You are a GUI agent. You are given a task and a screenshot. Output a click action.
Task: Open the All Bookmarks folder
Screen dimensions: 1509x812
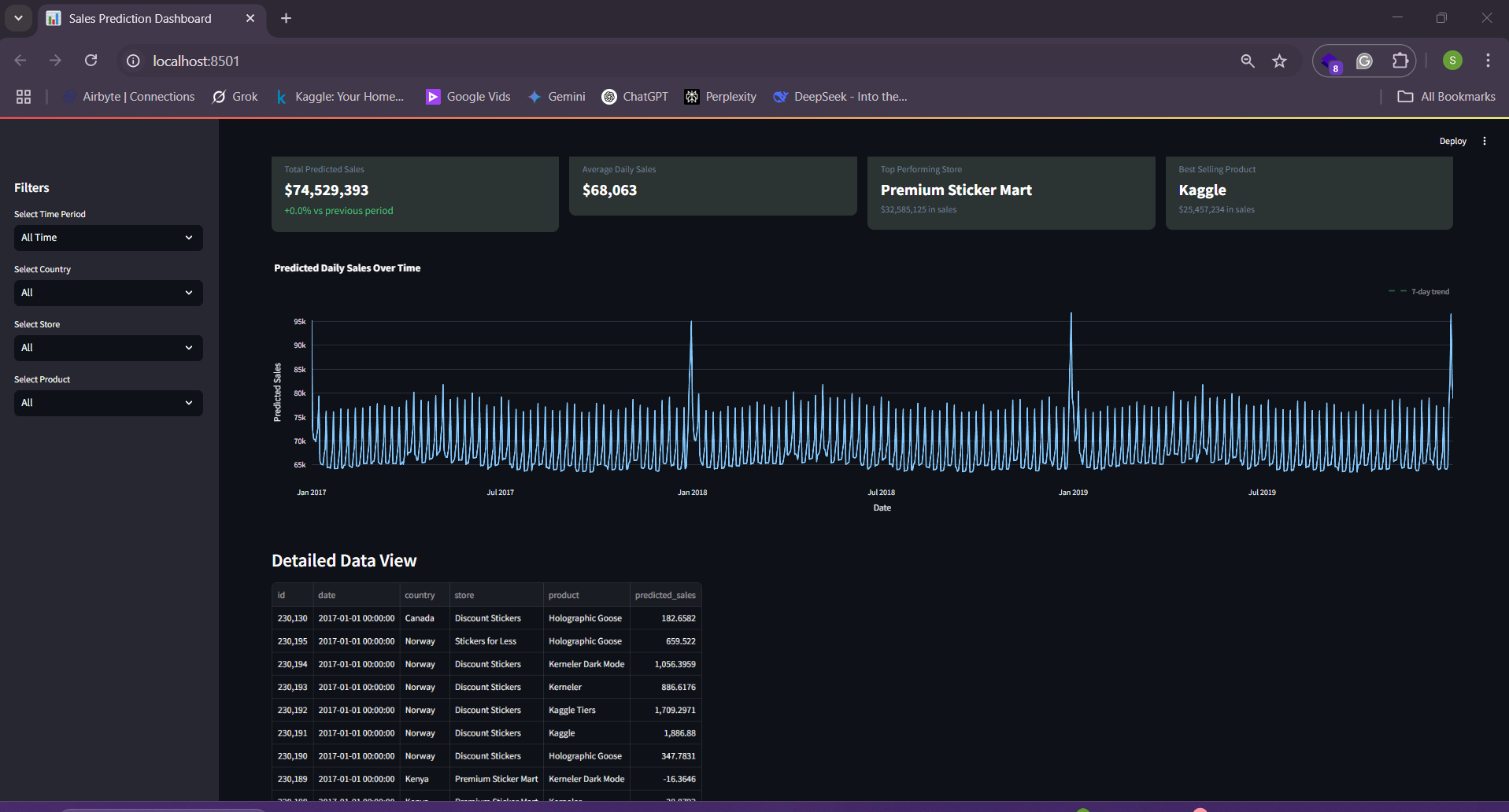click(x=1446, y=97)
